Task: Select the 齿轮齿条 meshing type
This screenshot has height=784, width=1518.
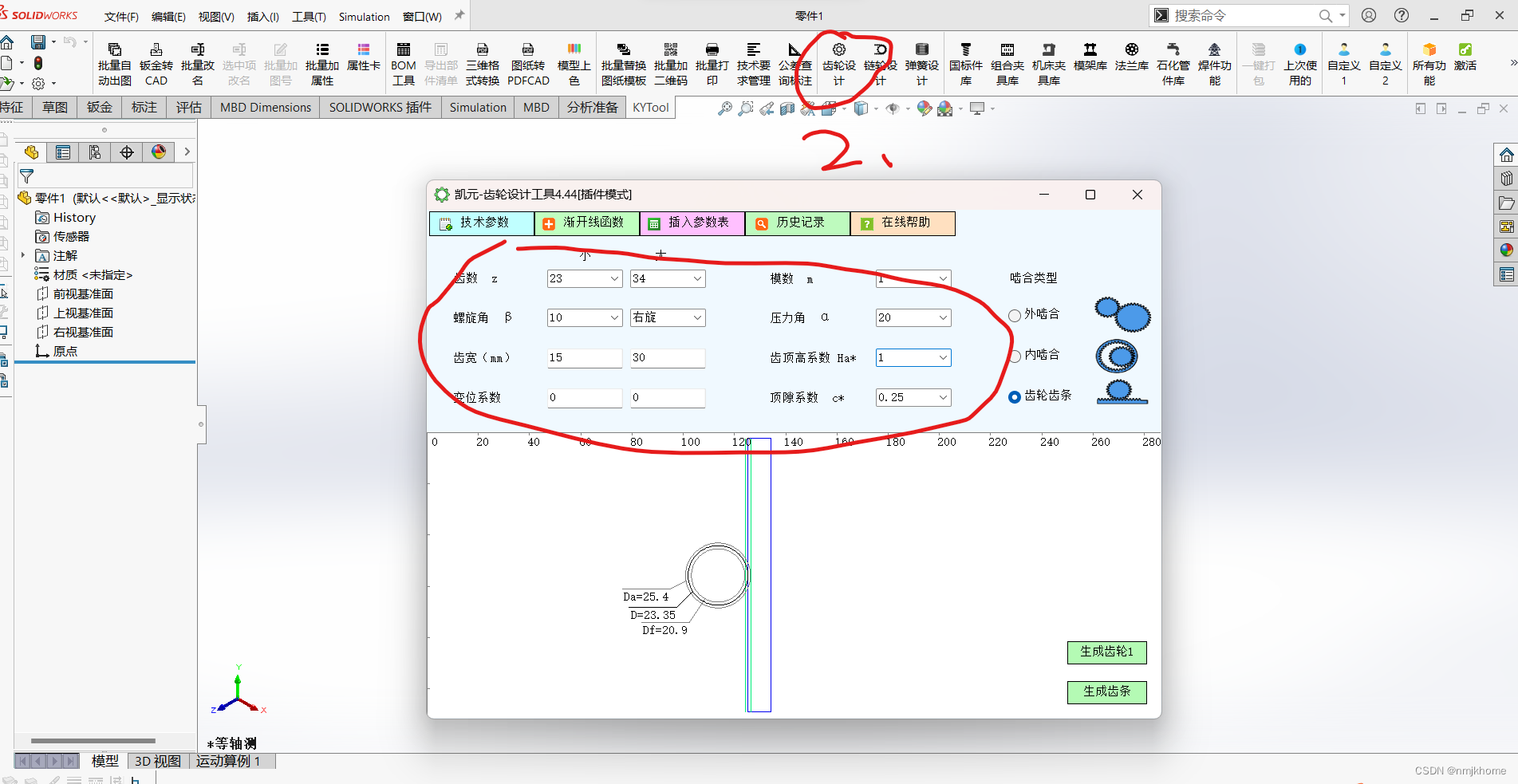Action: click(x=1014, y=396)
